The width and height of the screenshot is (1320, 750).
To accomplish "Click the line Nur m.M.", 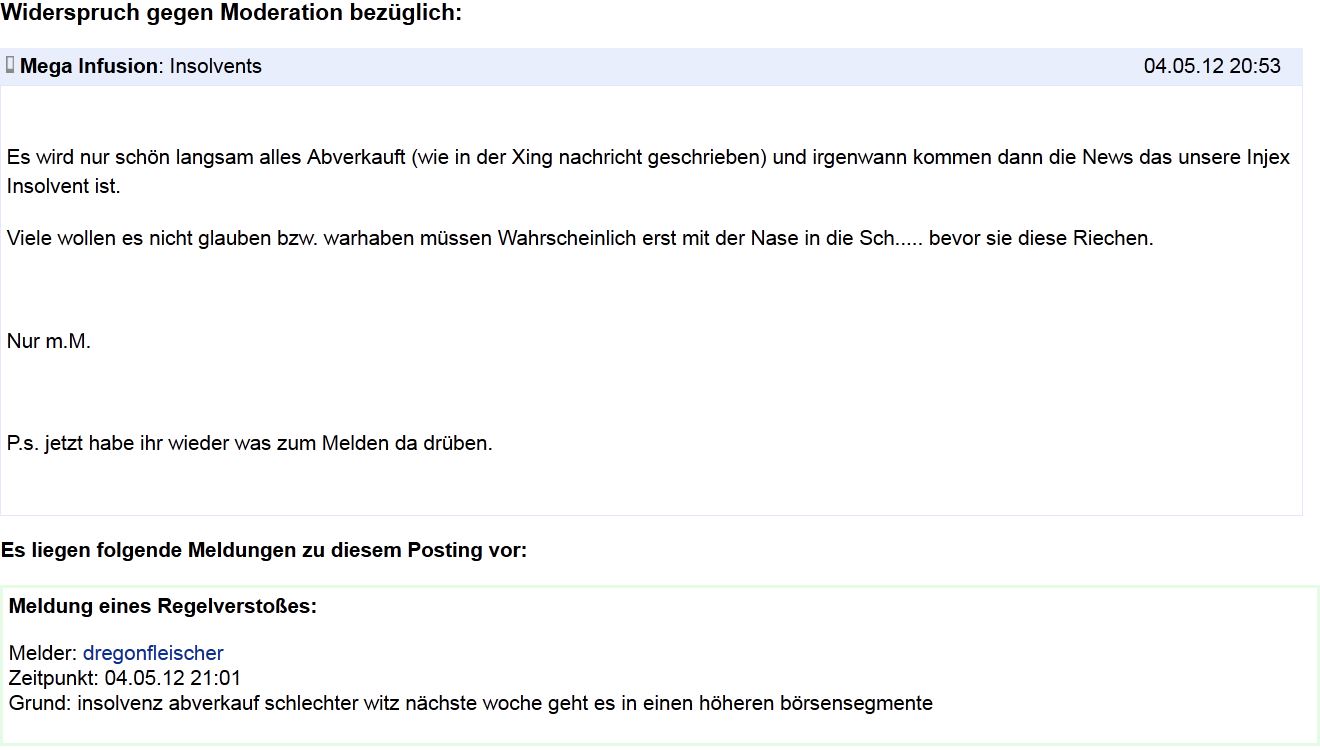I will [49, 341].
